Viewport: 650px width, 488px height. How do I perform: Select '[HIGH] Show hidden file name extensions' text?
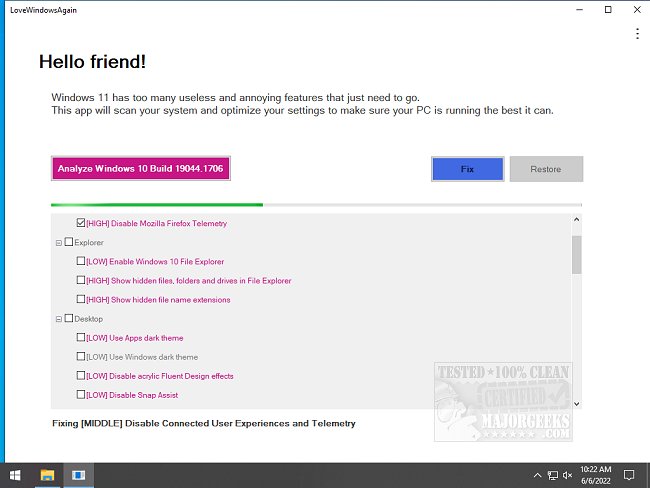tap(158, 300)
